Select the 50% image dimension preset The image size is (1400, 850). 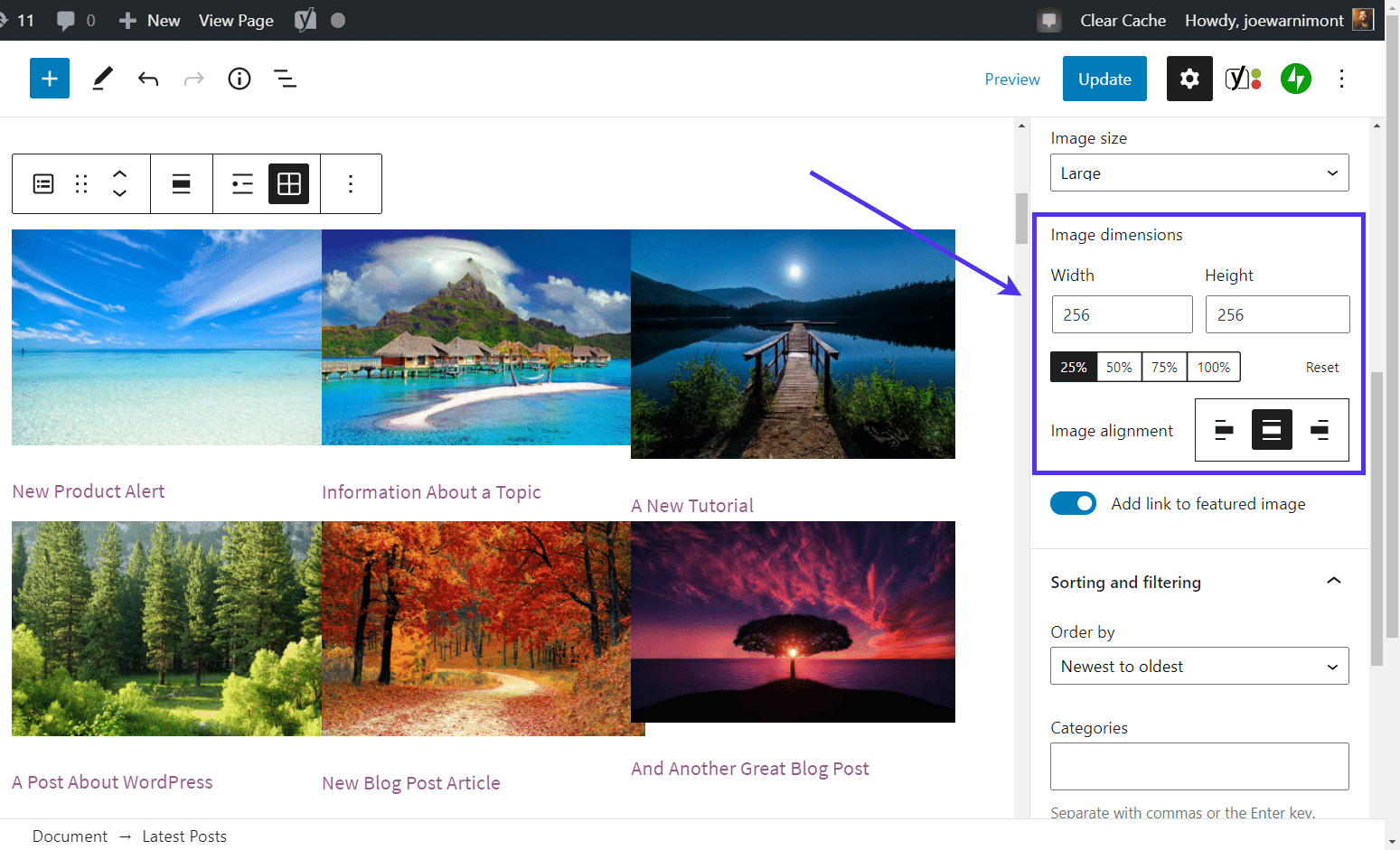tap(1119, 367)
